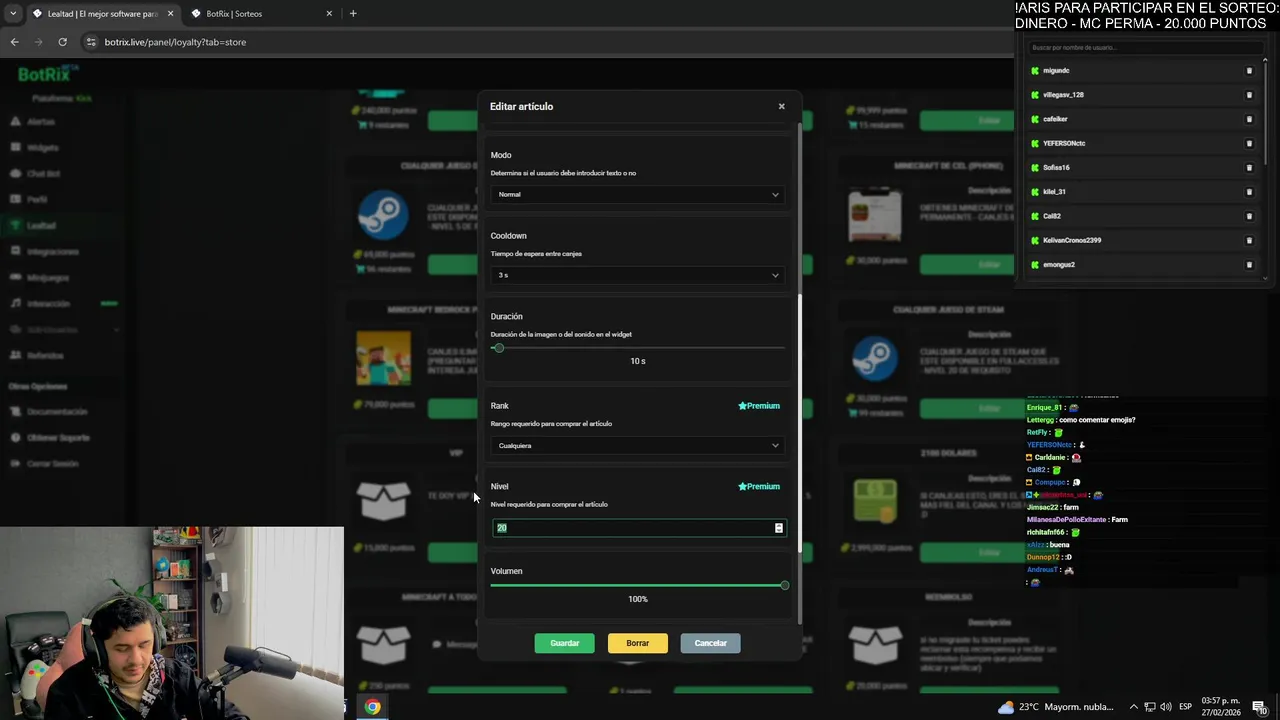Click the Volumen slider handle
1280x720 pixels.
(784, 585)
